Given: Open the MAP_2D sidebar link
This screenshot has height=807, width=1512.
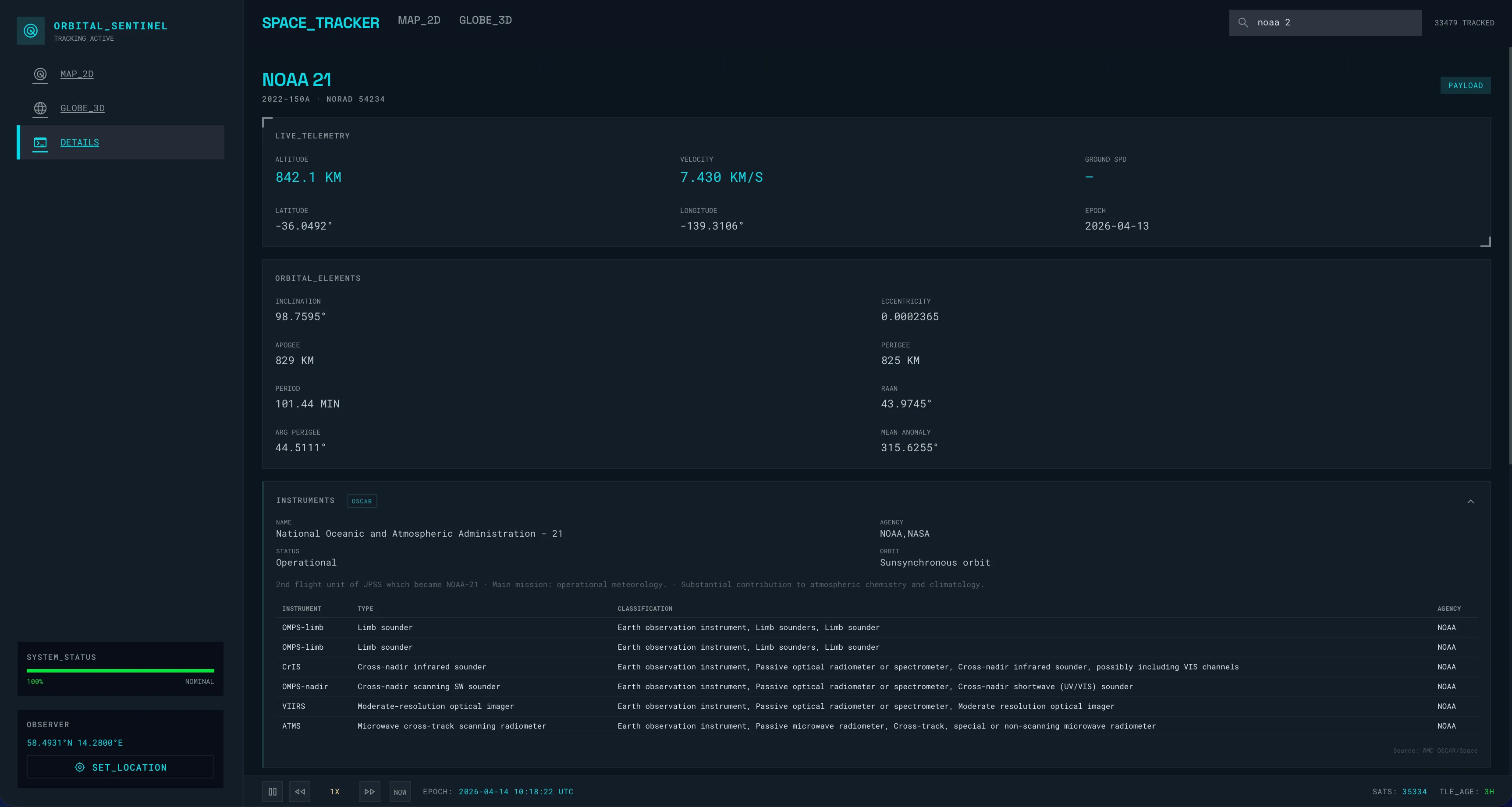Looking at the screenshot, I should click(x=77, y=74).
